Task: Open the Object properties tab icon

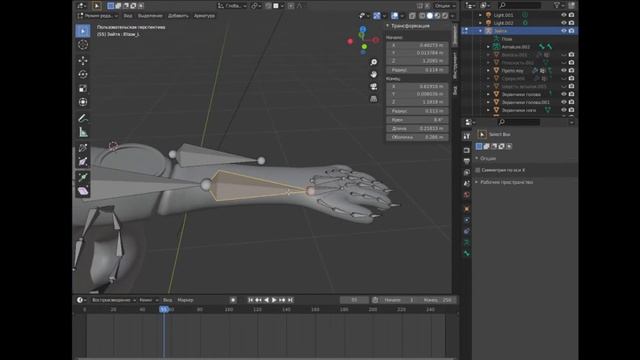Action: coord(467,209)
